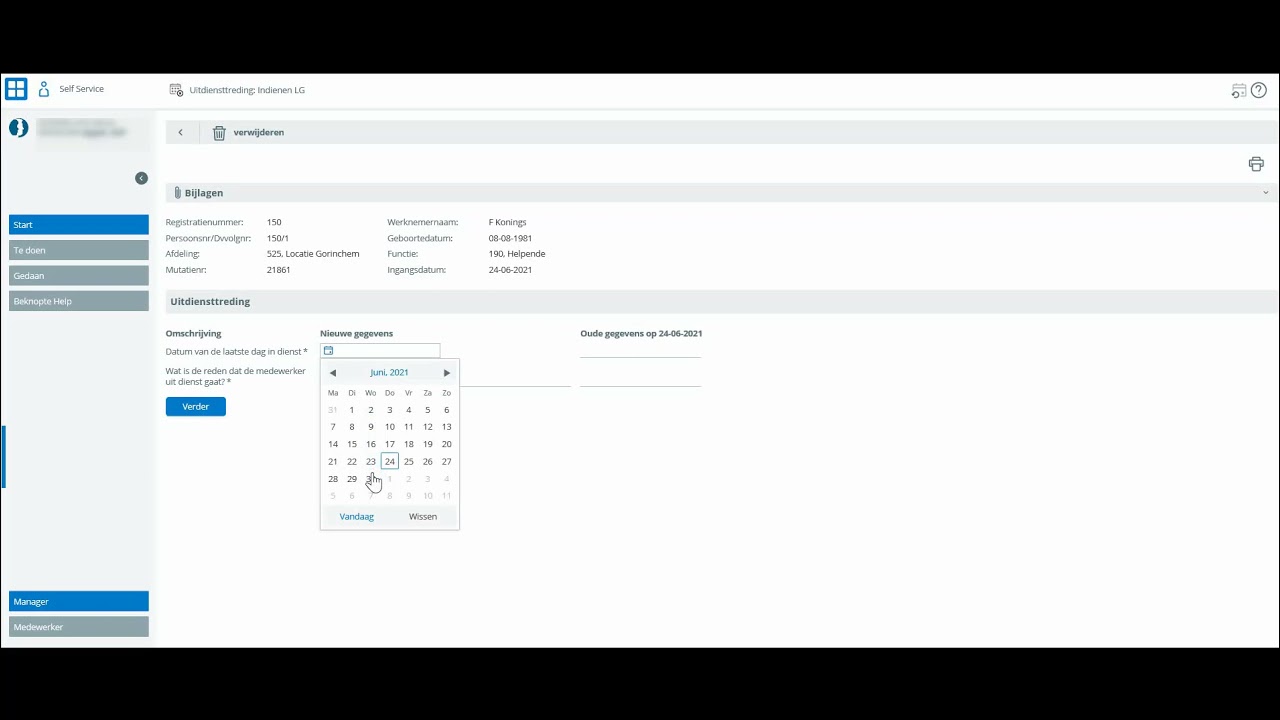Click the chat icon beside help
Viewport: 1280px width, 720px height.
(1238, 91)
